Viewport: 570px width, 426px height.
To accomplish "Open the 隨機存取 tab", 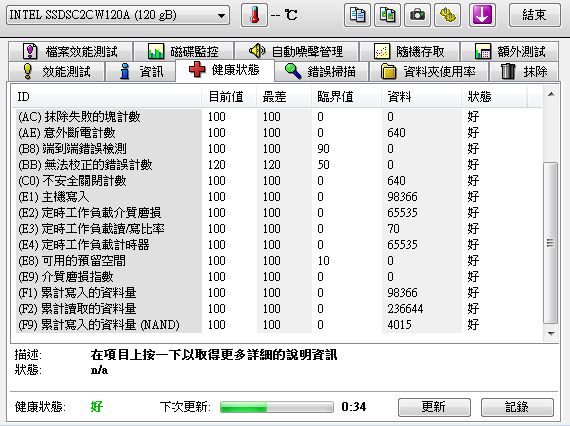I will click(409, 51).
